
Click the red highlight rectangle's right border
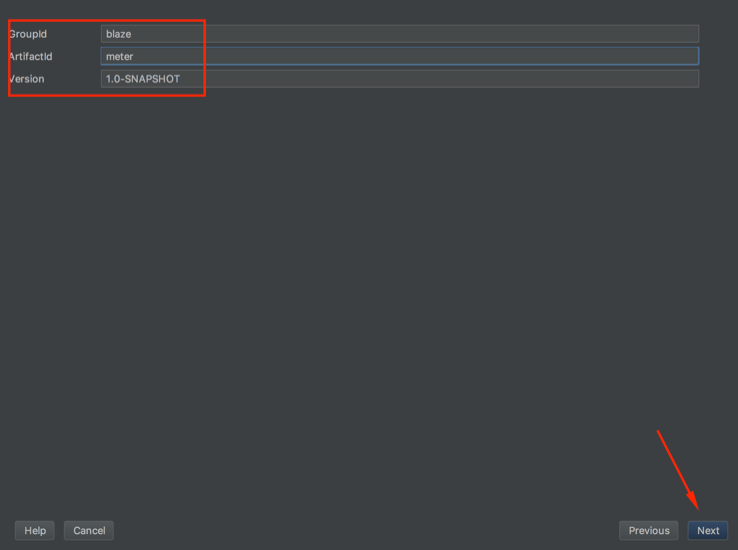(204, 58)
